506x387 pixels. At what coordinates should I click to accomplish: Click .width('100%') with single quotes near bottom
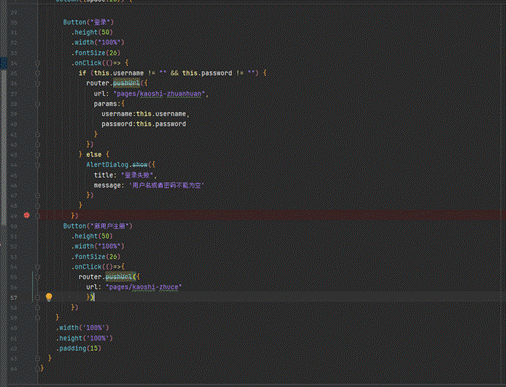[x=82, y=328]
